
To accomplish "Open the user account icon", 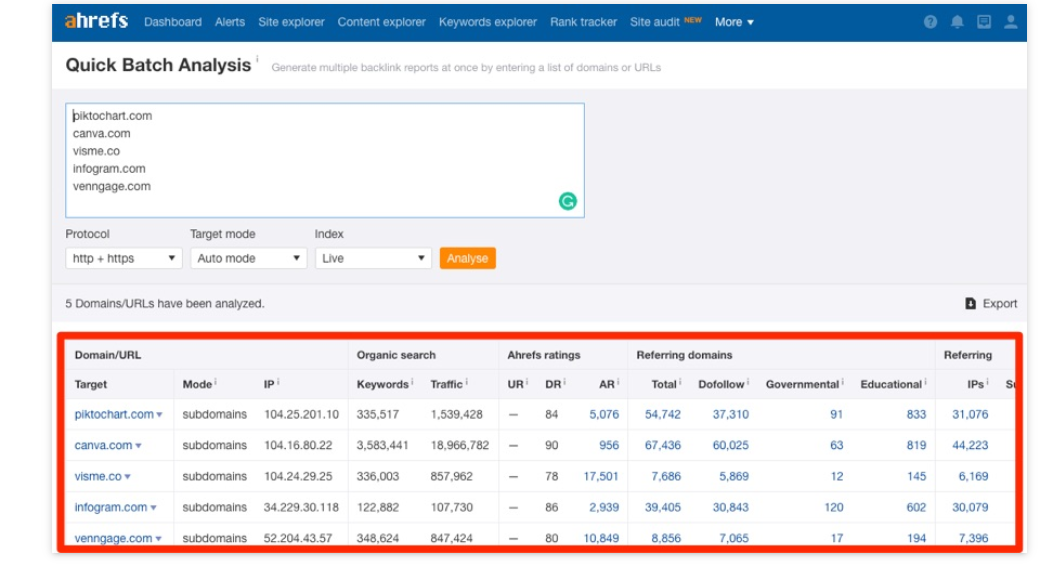I will tap(1011, 22).
